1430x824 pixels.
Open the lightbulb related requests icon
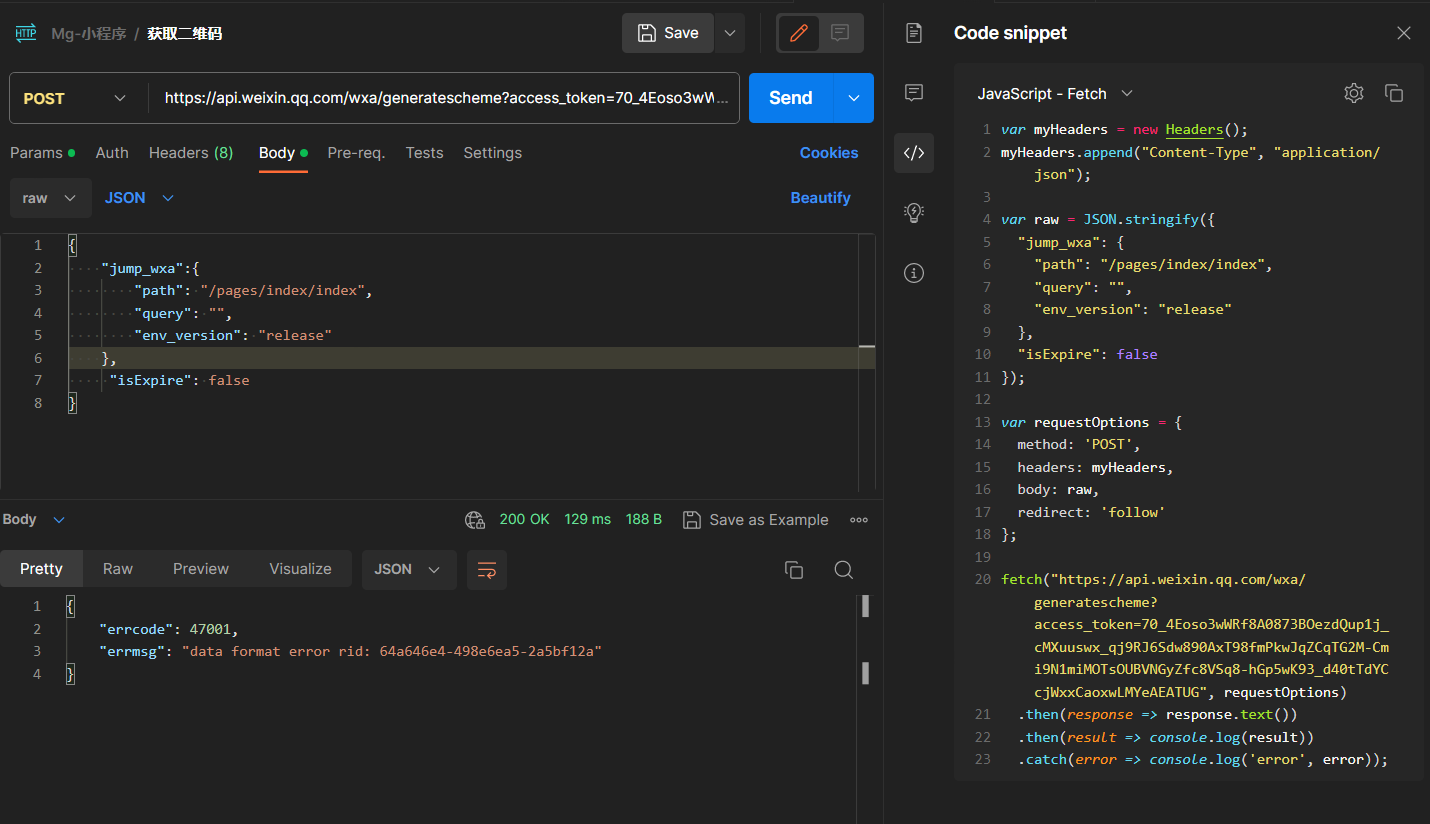913,212
